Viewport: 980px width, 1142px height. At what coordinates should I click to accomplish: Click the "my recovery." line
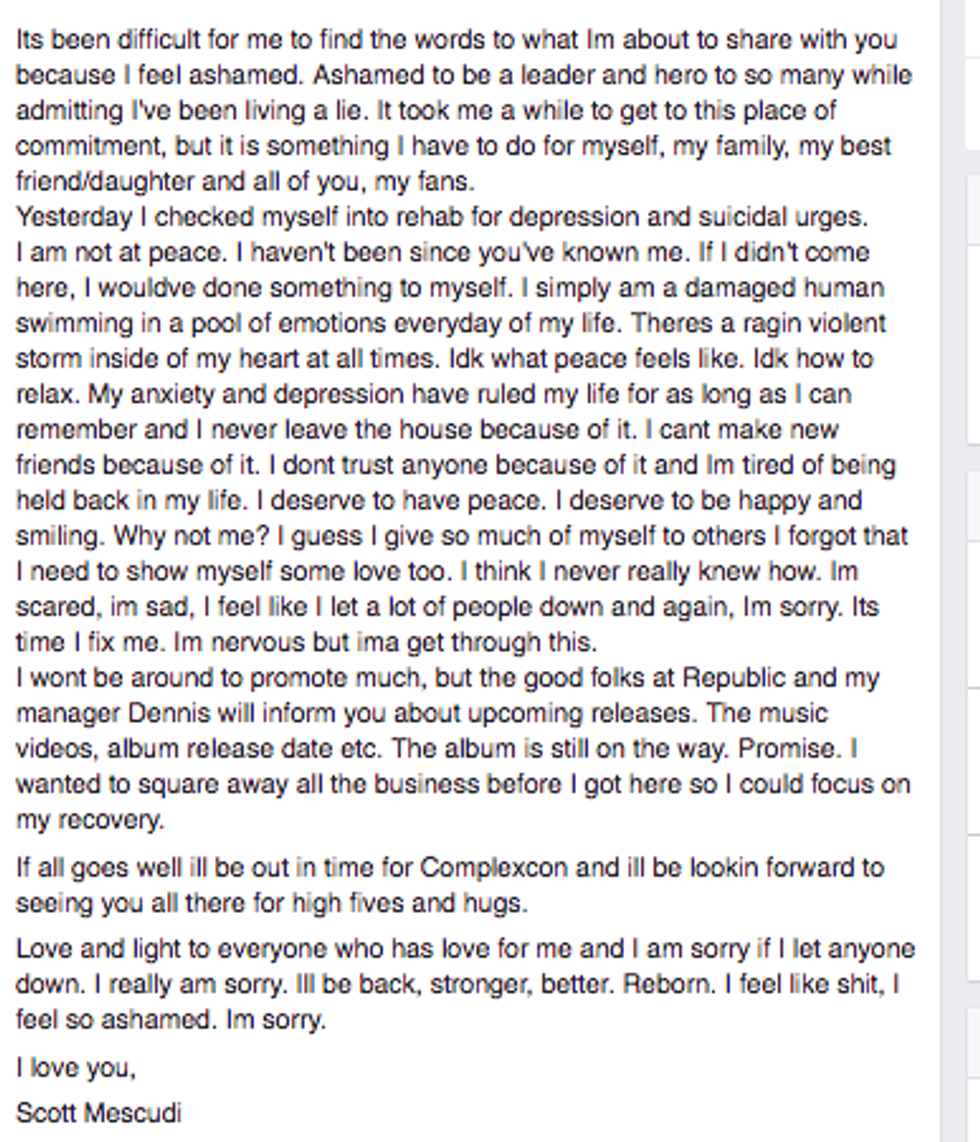tap(88, 820)
